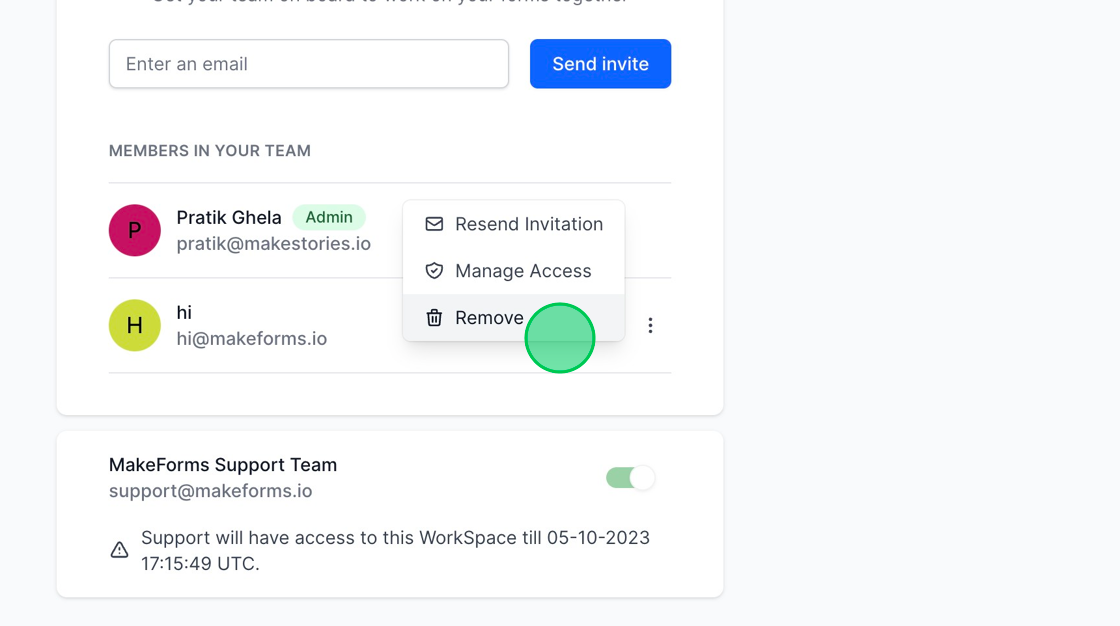Disable MakeForms Support Team access toggle

click(x=630, y=477)
